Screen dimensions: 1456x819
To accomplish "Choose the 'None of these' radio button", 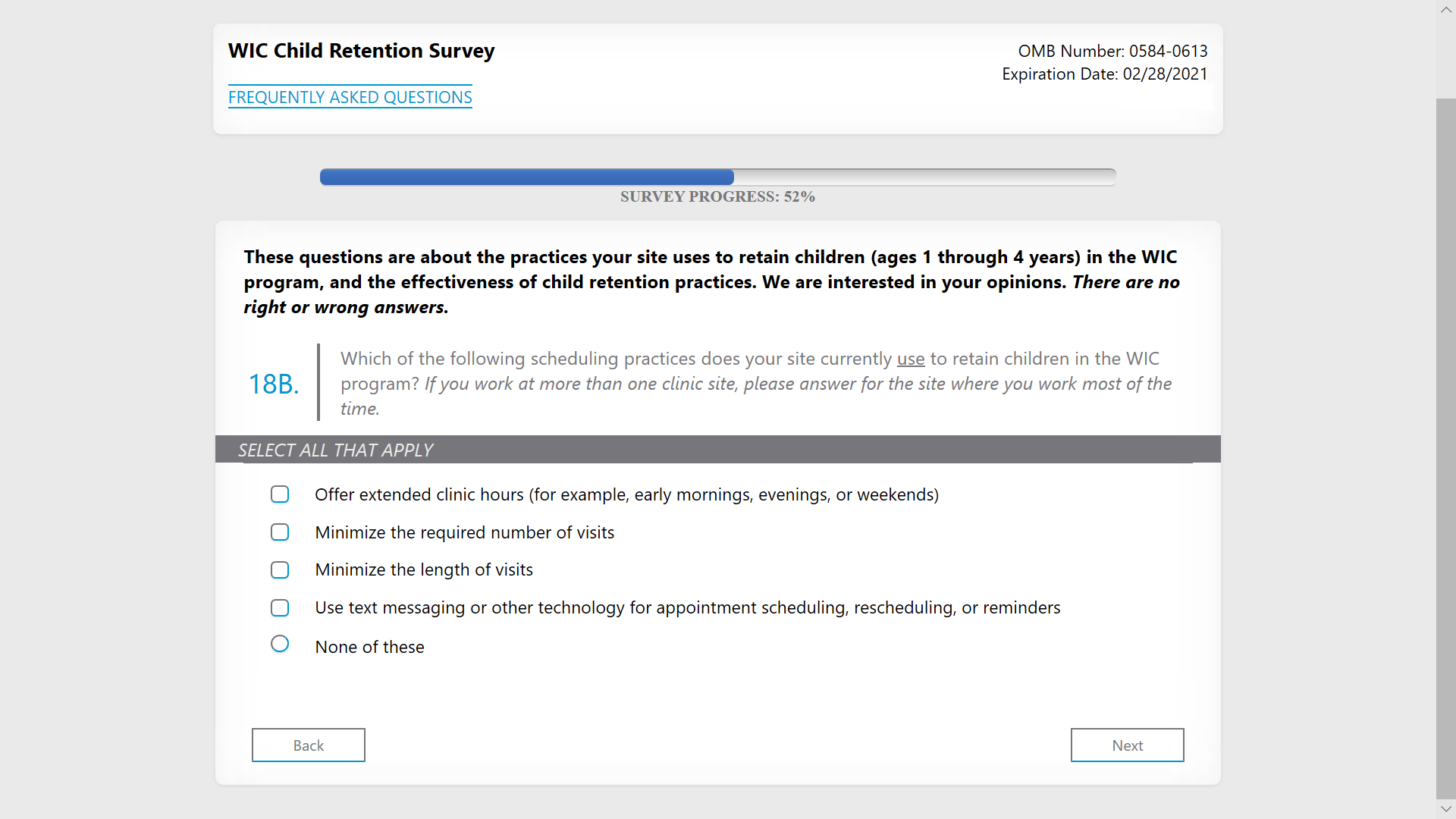I will point(280,644).
